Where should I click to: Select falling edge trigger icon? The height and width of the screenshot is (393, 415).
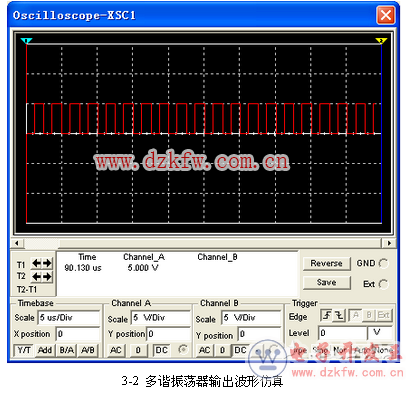339,315
